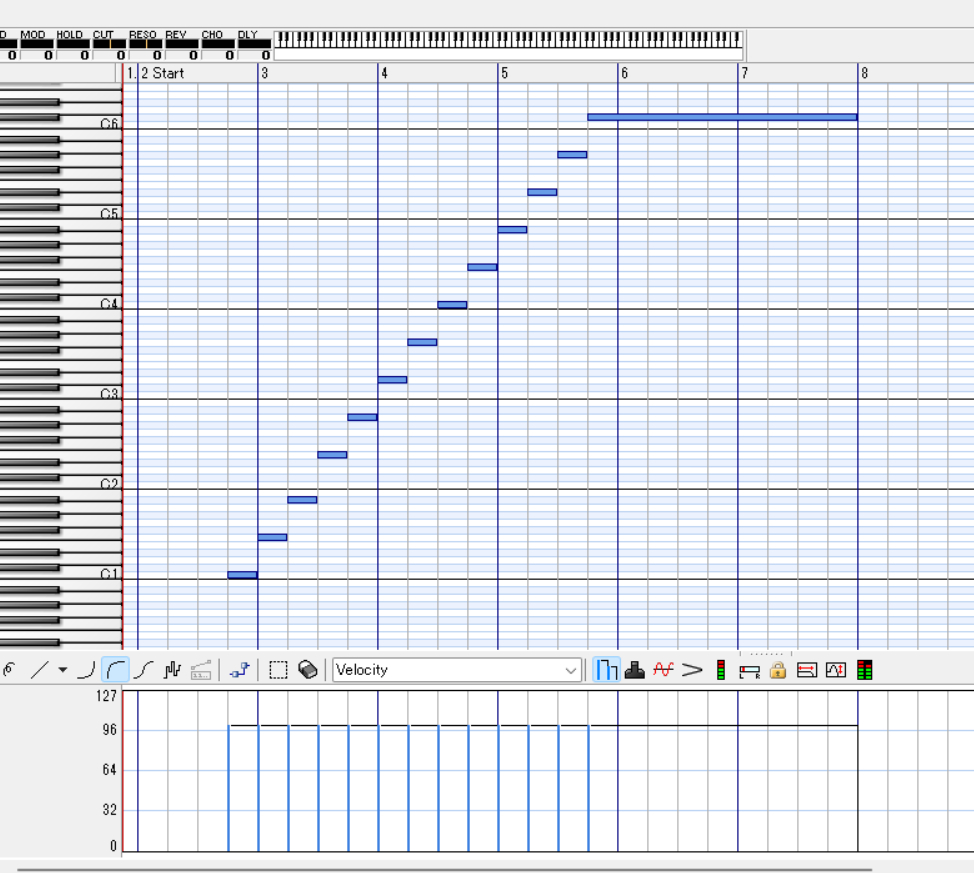This screenshot has width=974, height=873.
Task: Click measure 5 on the timeline ruler
Action: (504, 73)
